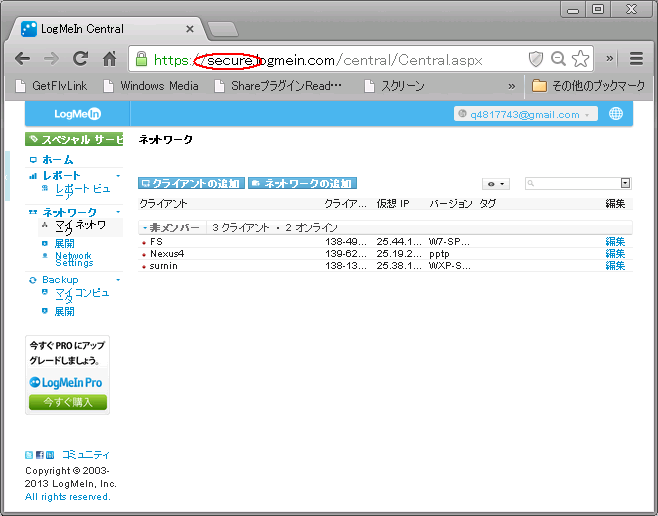This screenshot has width=658, height=516.
Task: Select マイ ネットワーク in the sidebar
Action: click(x=81, y=227)
